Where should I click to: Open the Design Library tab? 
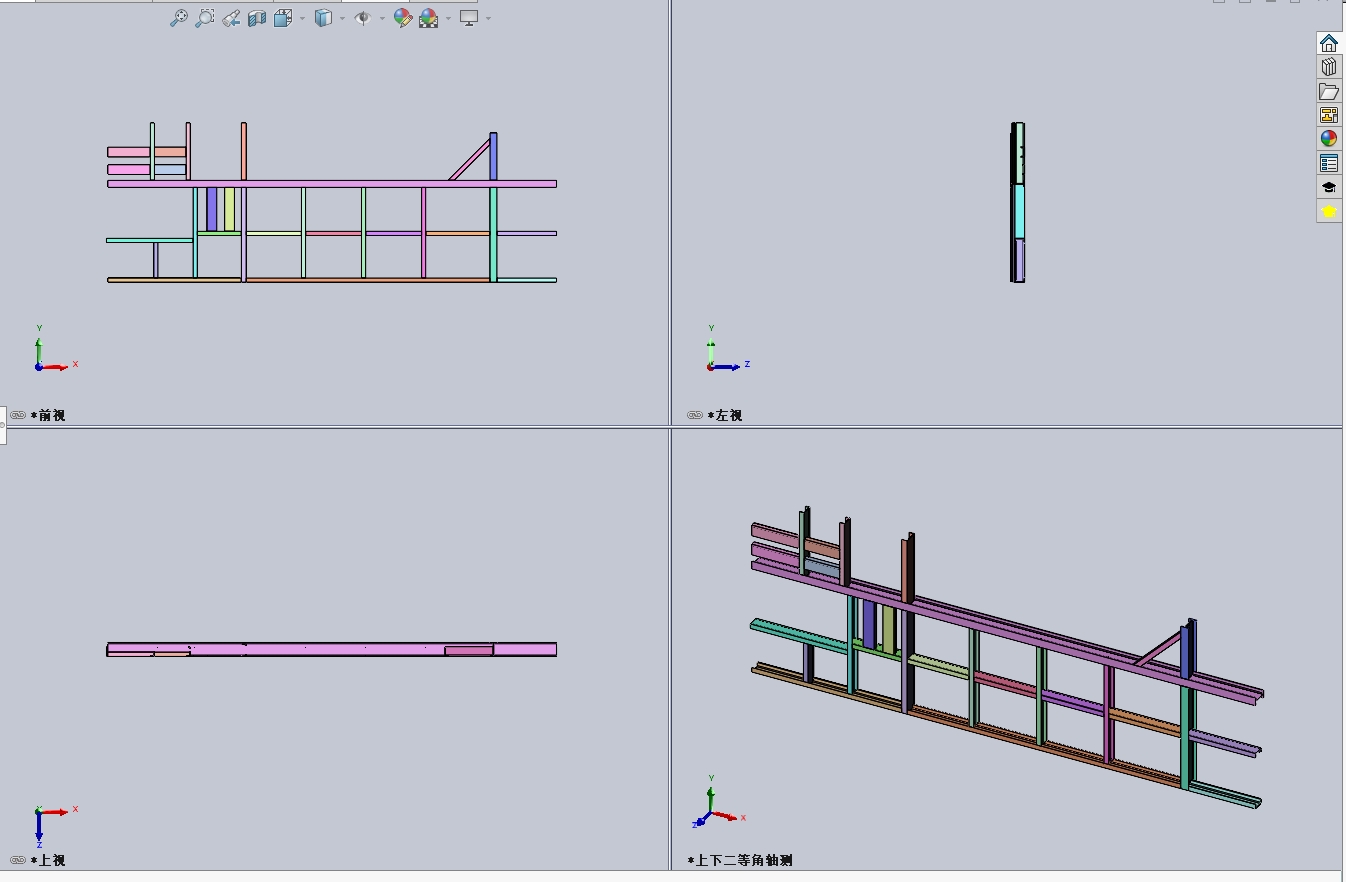point(1329,66)
